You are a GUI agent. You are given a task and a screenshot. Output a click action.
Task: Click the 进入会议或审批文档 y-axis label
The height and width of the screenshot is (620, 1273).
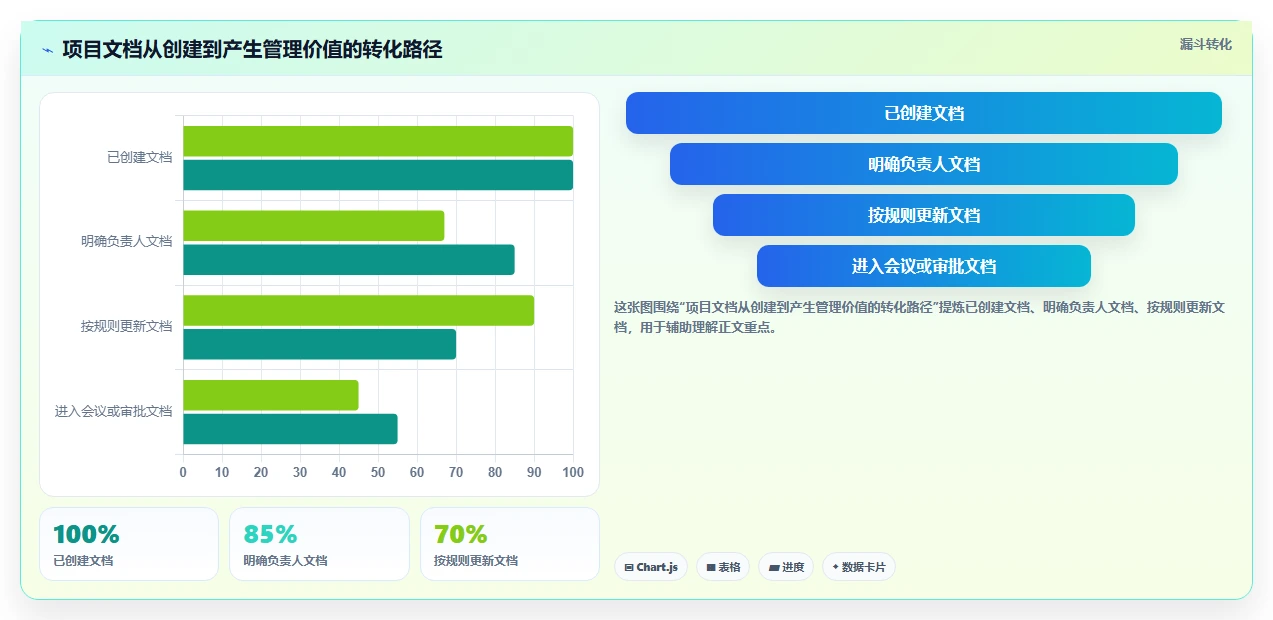[x=113, y=411]
